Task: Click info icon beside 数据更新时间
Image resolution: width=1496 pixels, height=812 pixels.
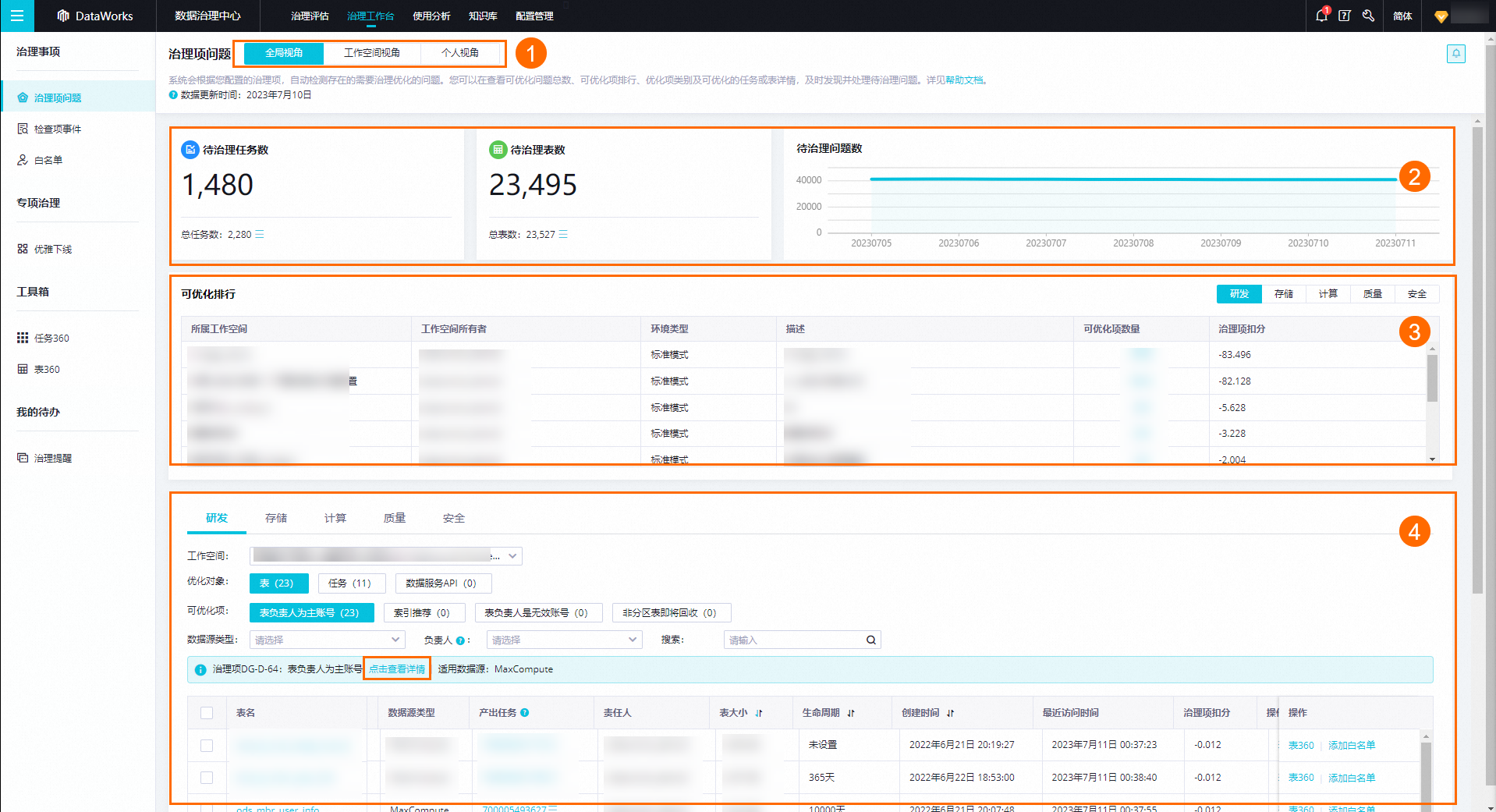Action: [x=173, y=94]
